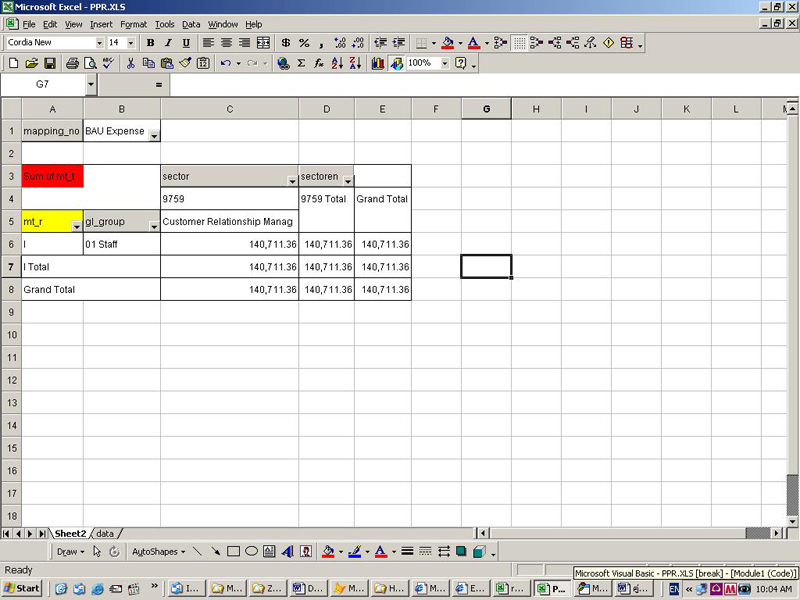Image resolution: width=800 pixels, height=600 pixels.
Task: Open the BAU Expense page field dropdown
Action: [154, 133]
